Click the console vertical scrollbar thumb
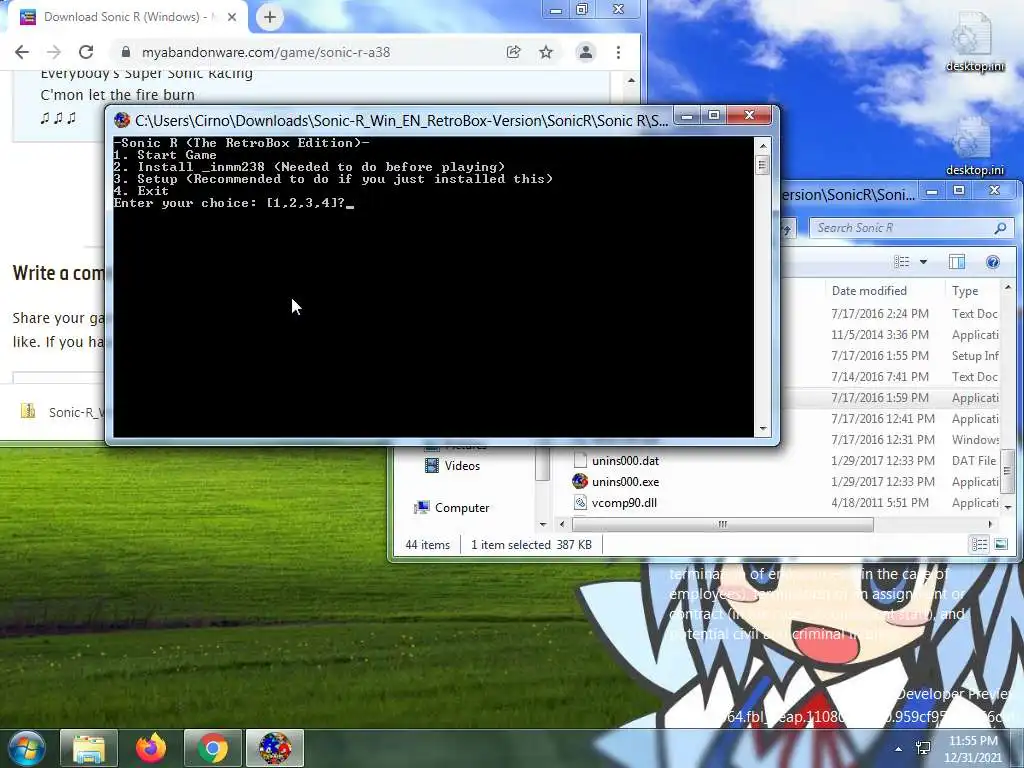 coord(762,165)
